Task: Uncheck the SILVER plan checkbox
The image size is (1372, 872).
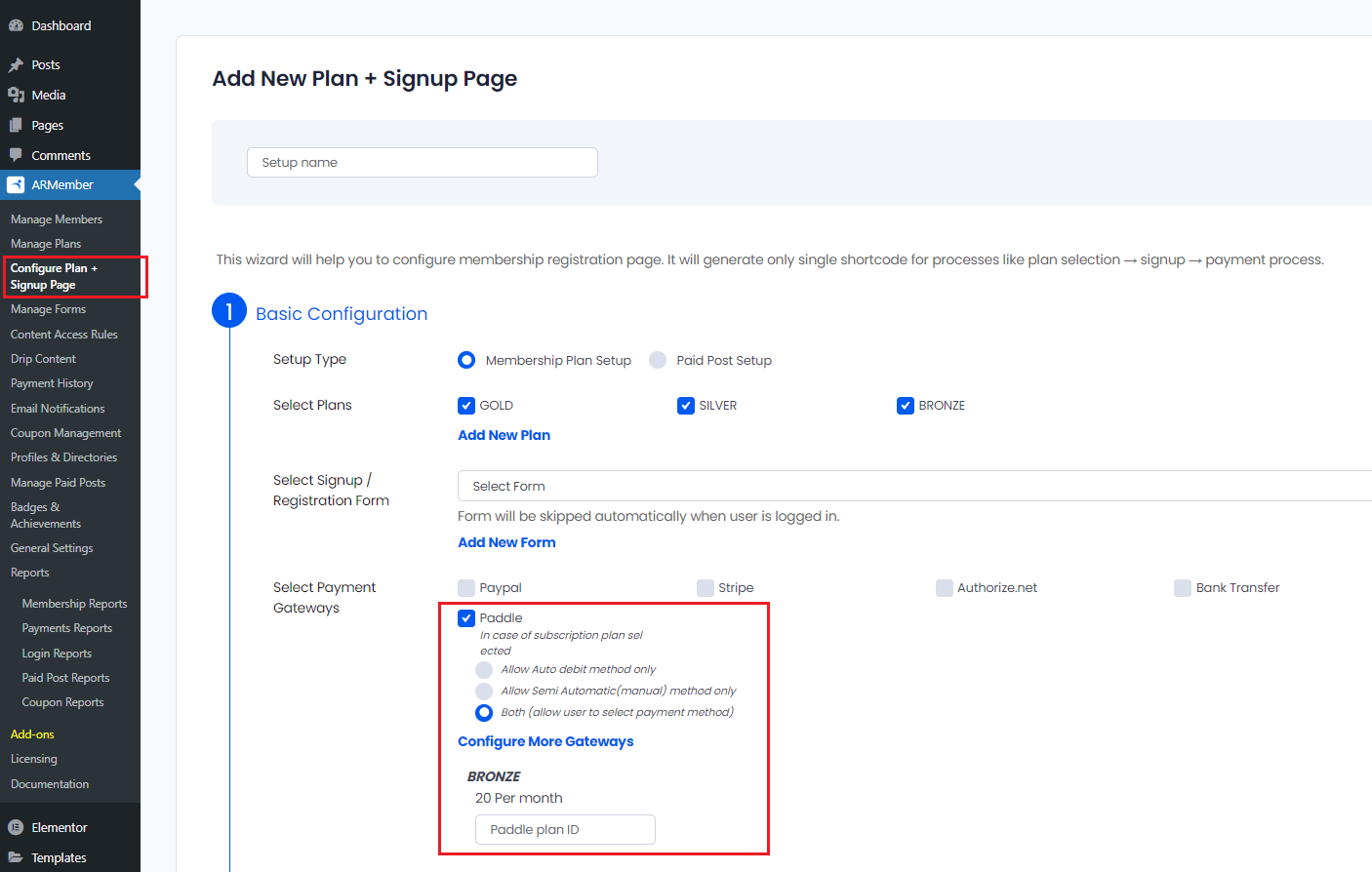Action: coord(686,406)
